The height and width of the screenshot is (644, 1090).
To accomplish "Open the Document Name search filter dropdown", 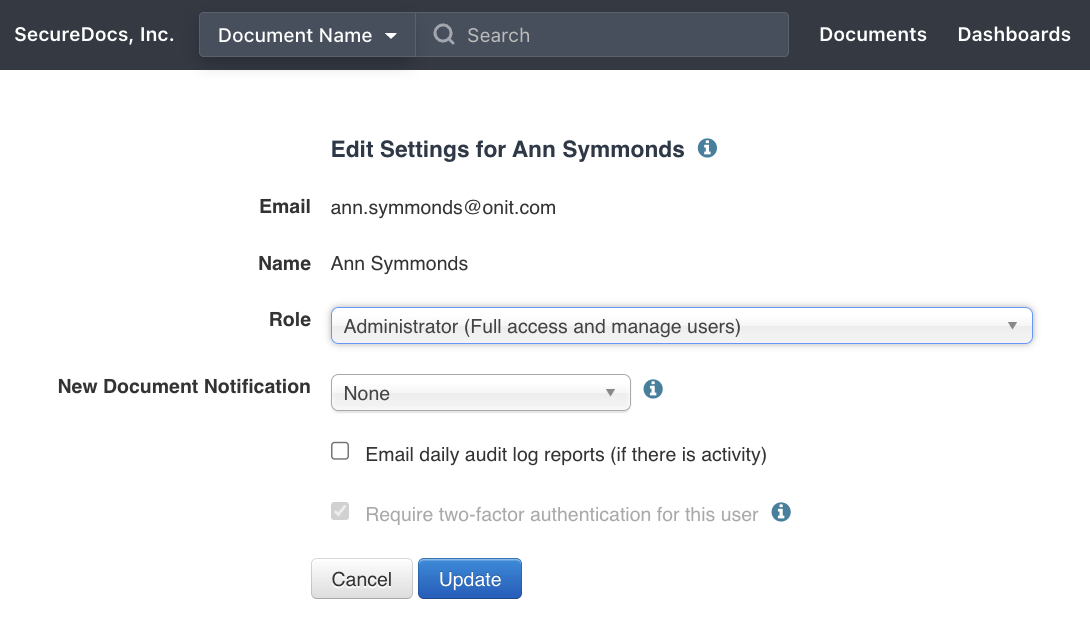I will coord(307,35).
